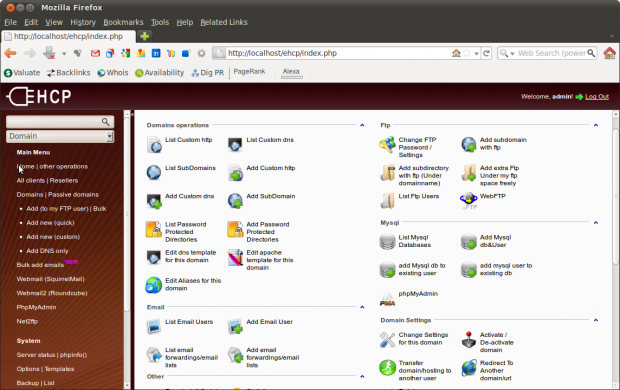The image size is (620, 390).
Task: Click the Edit apache template icon
Action: 235,257
